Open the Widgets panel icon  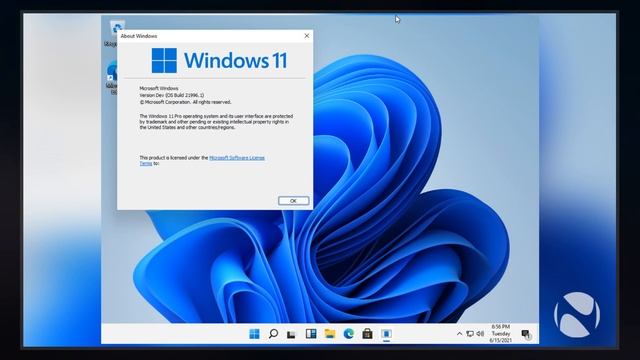[x=311, y=334]
